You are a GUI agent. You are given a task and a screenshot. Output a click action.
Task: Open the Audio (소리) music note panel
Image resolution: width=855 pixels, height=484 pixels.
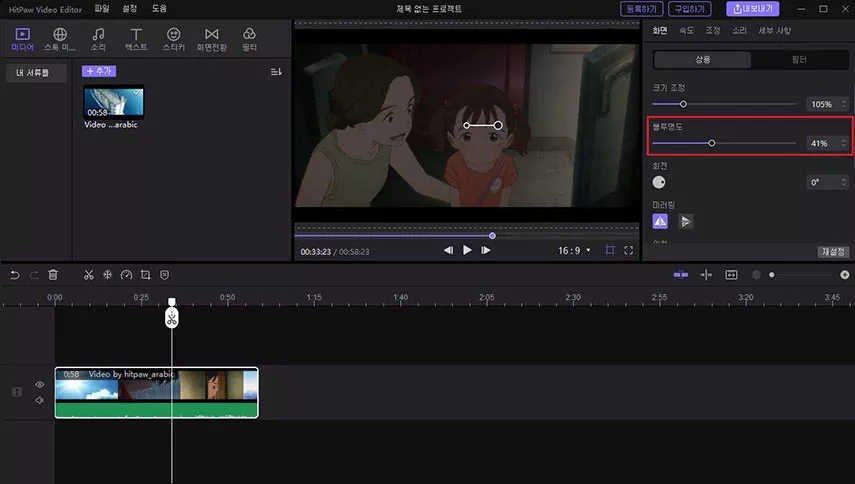coord(98,40)
